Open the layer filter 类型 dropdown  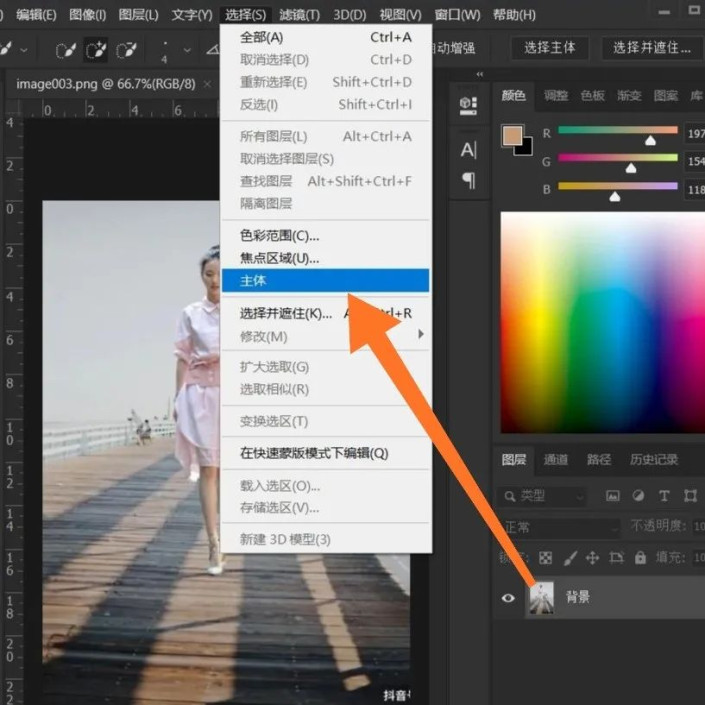pyautogui.click(x=542, y=496)
